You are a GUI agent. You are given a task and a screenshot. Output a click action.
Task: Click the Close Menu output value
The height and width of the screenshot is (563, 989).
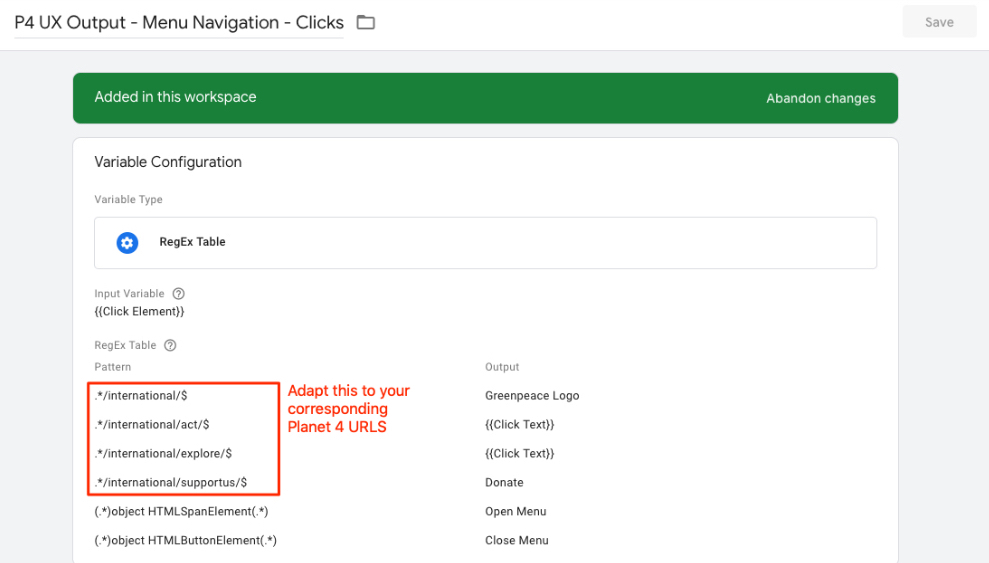point(516,540)
